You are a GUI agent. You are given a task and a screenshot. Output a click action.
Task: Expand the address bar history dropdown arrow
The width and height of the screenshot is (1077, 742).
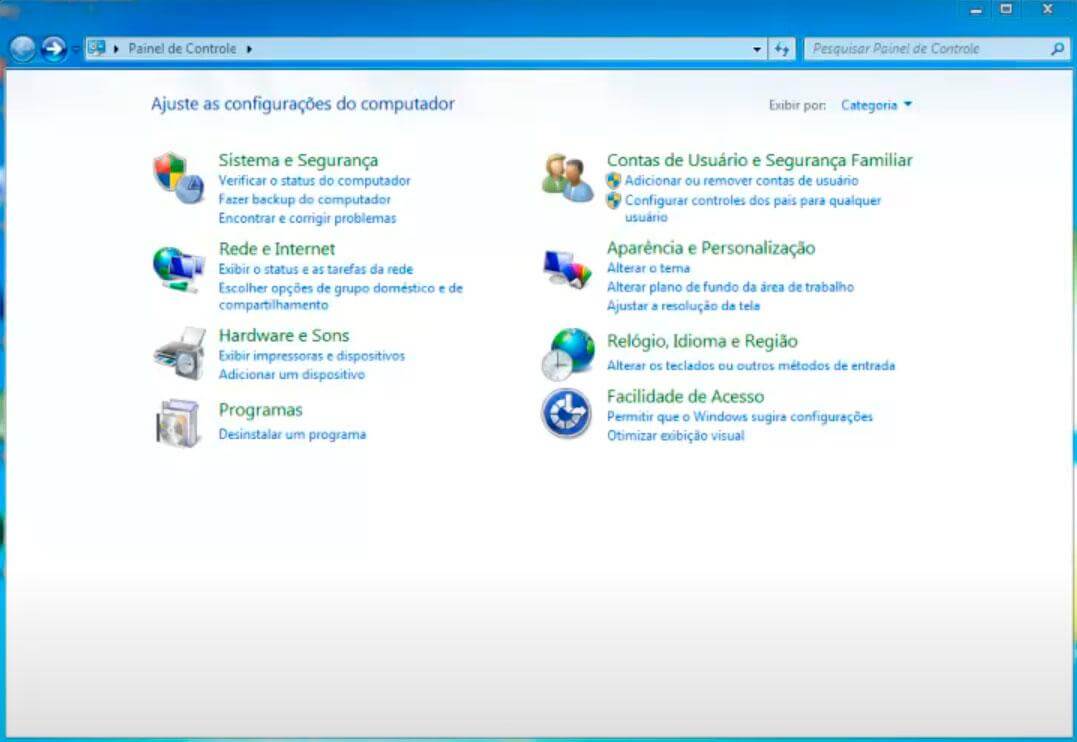pos(757,49)
